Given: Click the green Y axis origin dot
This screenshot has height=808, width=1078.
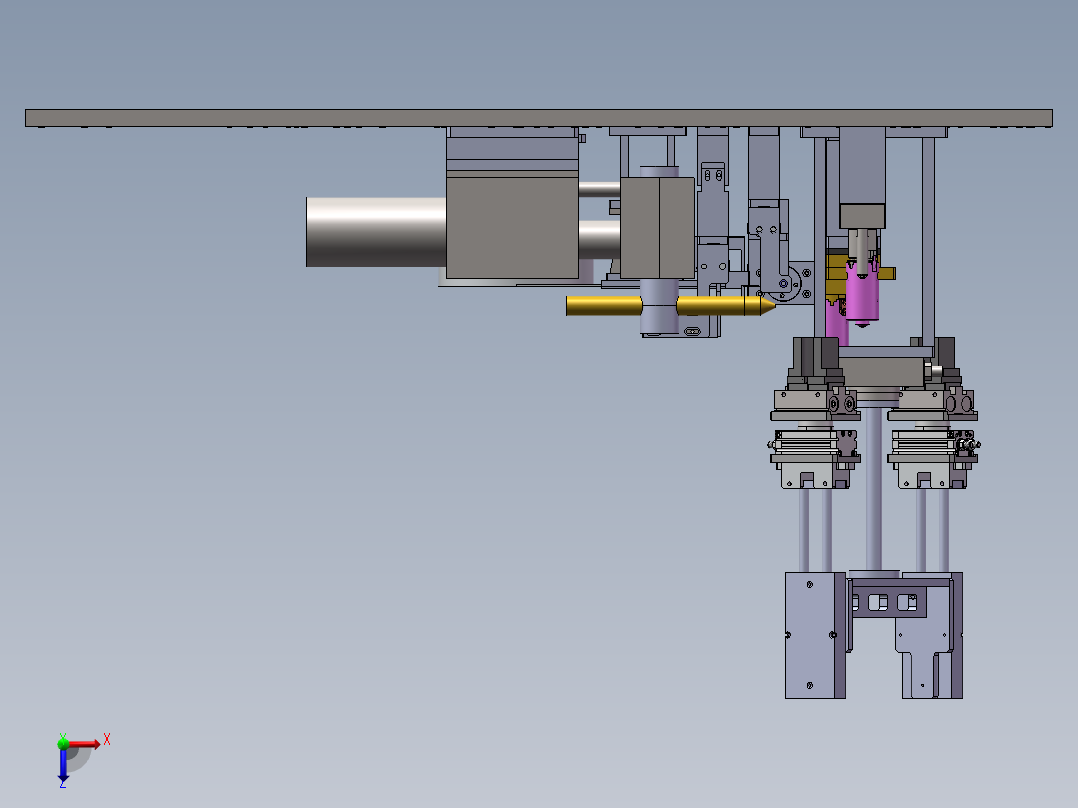Looking at the screenshot, I should click(63, 743).
